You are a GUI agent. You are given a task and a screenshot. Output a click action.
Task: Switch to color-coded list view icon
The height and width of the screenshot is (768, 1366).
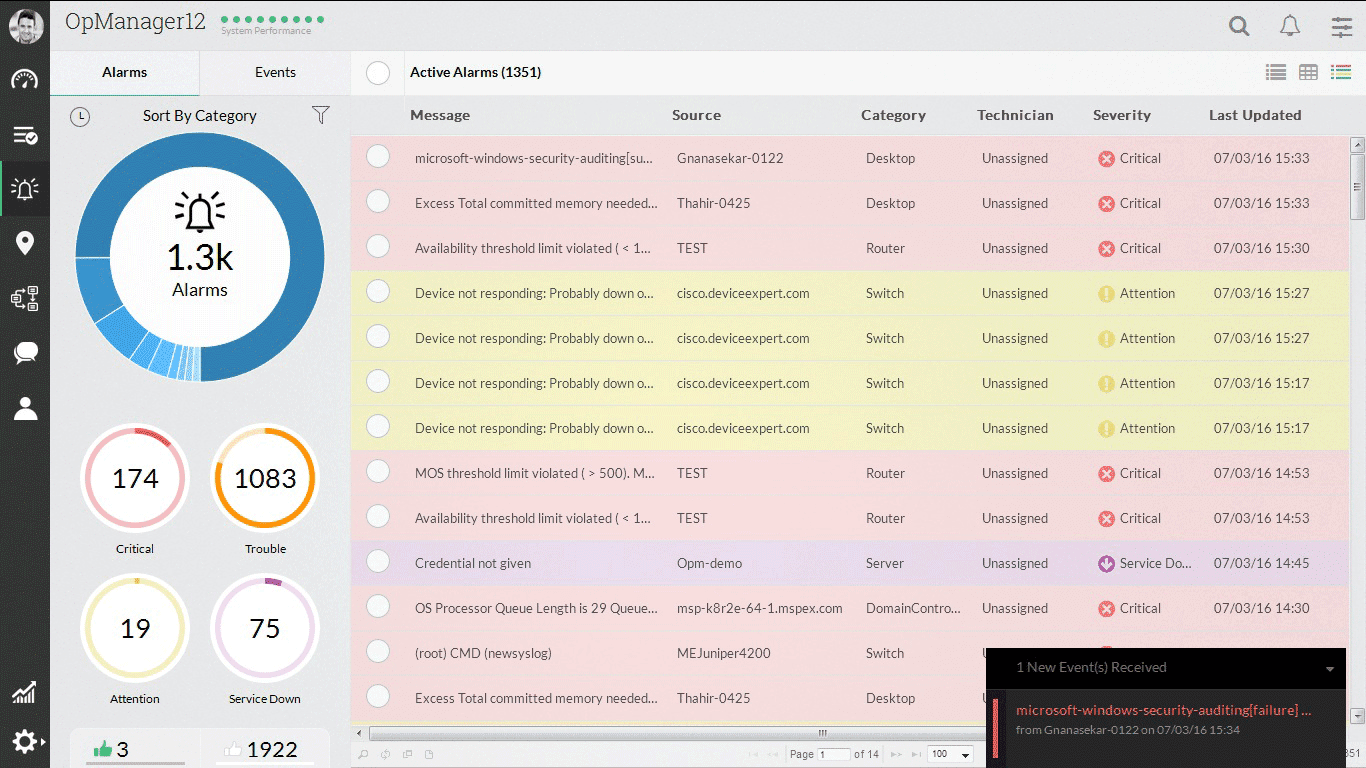tap(1340, 72)
